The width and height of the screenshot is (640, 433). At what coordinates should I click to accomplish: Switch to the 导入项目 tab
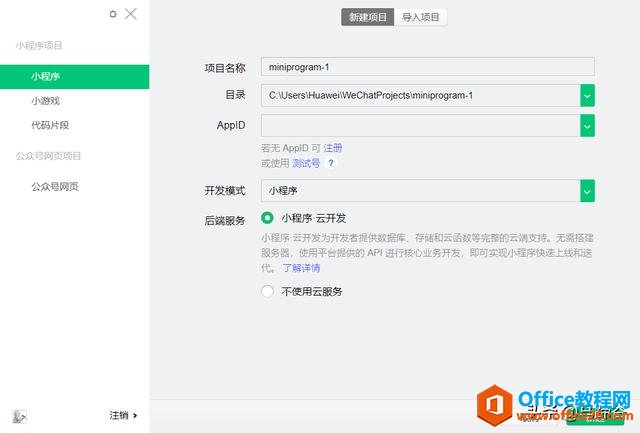pos(420,17)
